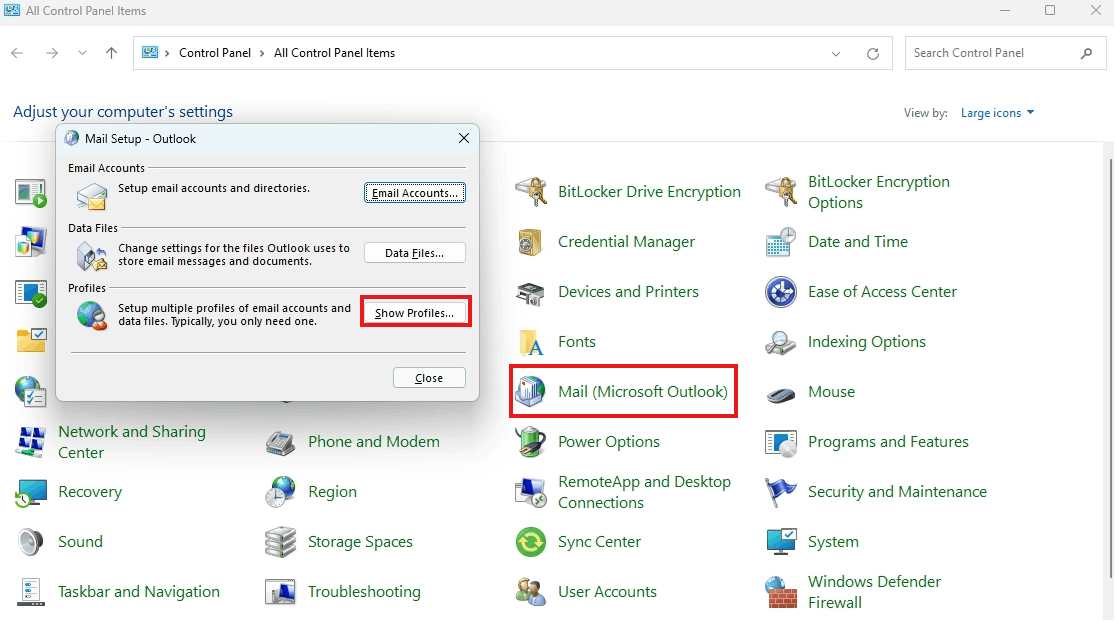Open the Recovery icon
Image resolution: width=1115 pixels, height=621 pixels.
[x=31, y=492]
